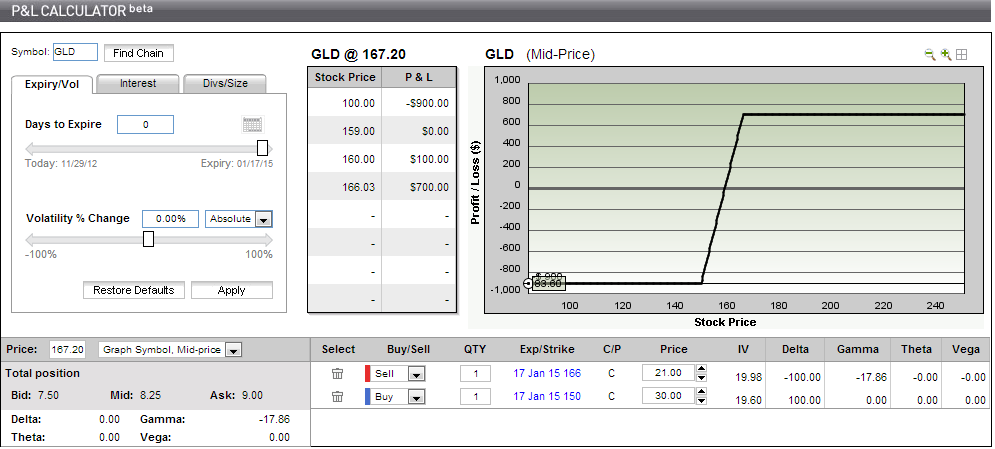Decrease the 30.00 price with down arrow
Image resolution: width=995 pixels, height=449 pixels.
coord(701,401)
